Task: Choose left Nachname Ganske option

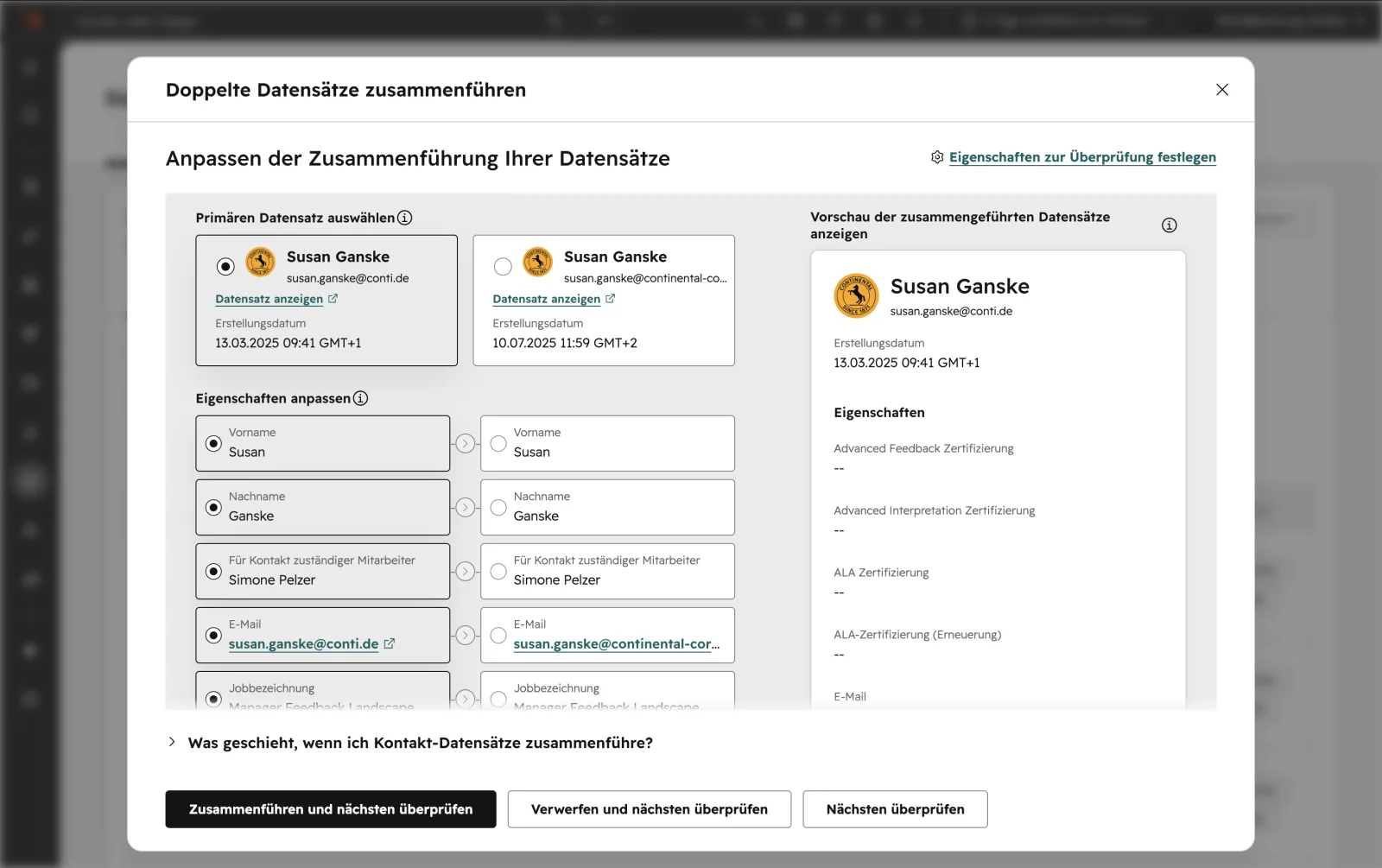Action: click(213, 507)
